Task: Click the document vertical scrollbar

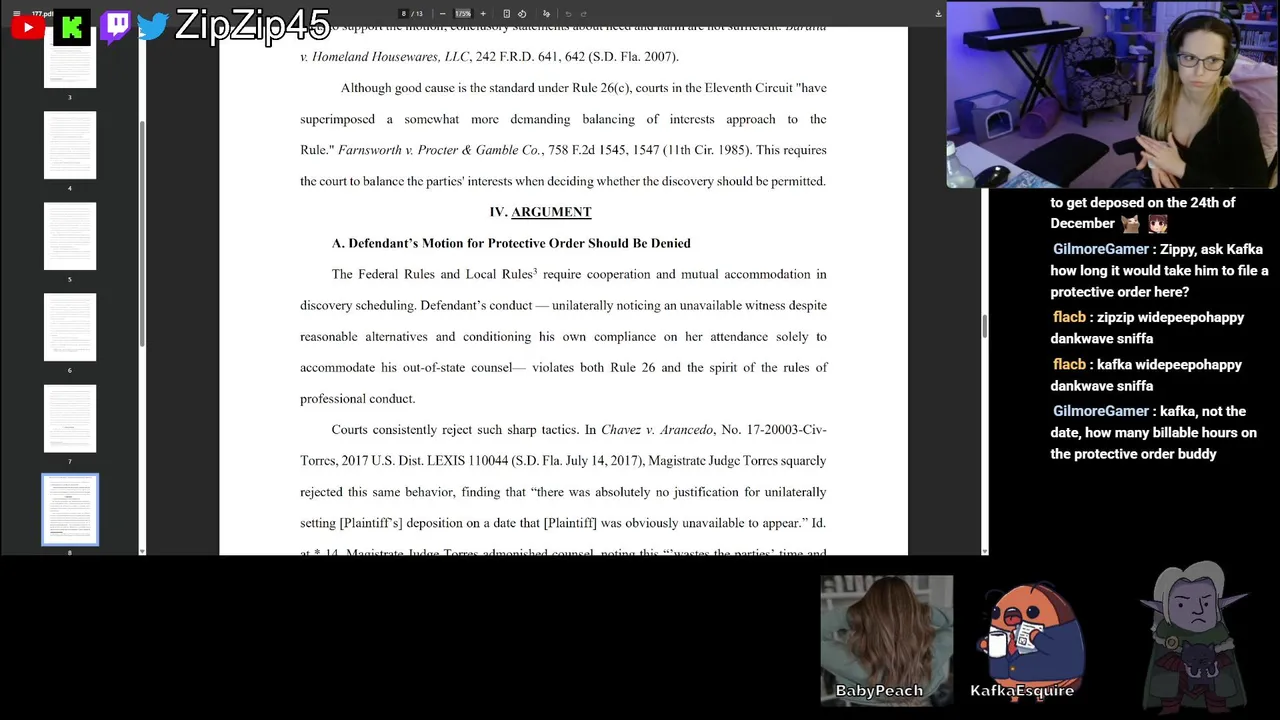Action: [x=985, y=325]
